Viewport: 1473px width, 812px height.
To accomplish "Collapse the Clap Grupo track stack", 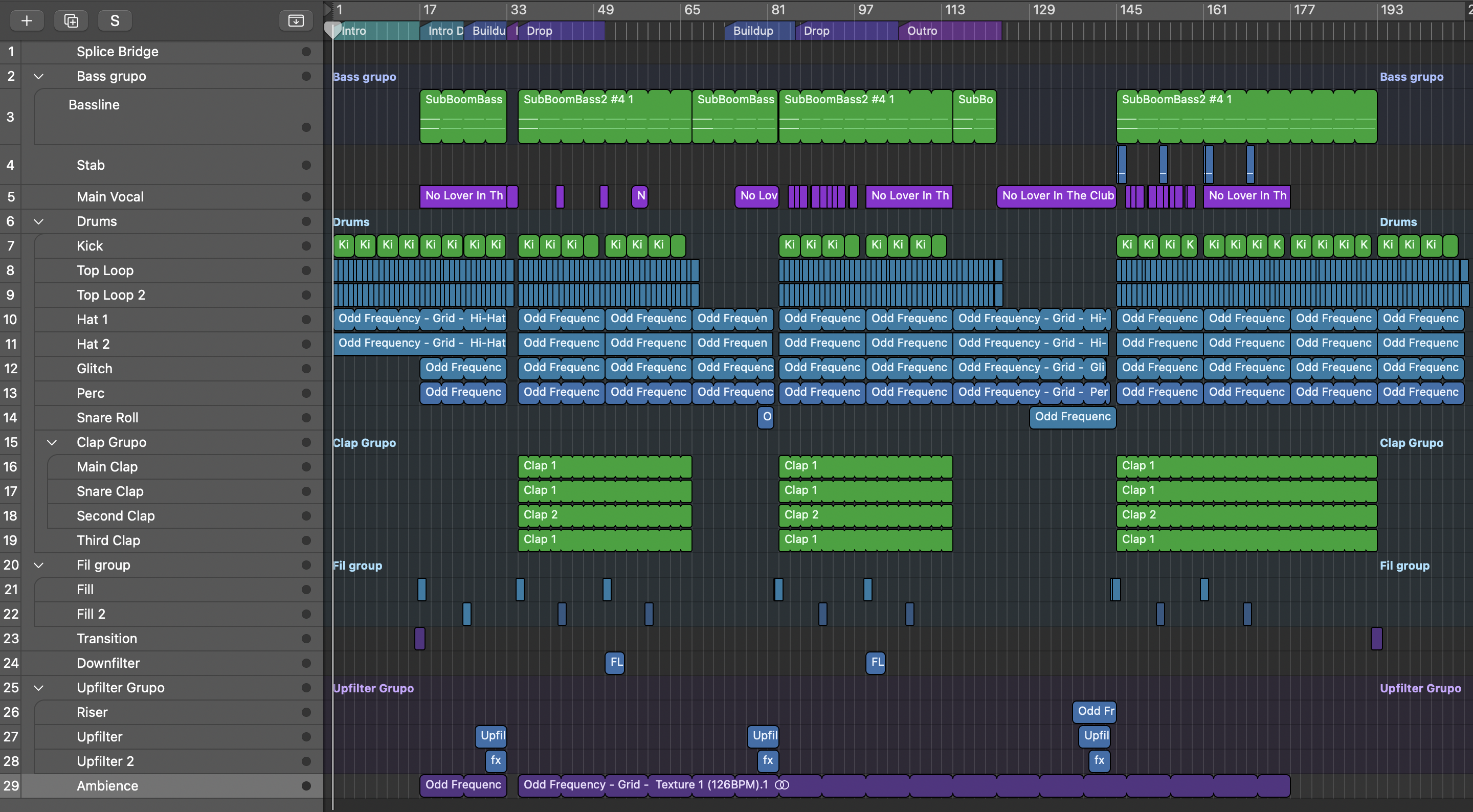I will (52, 442).
